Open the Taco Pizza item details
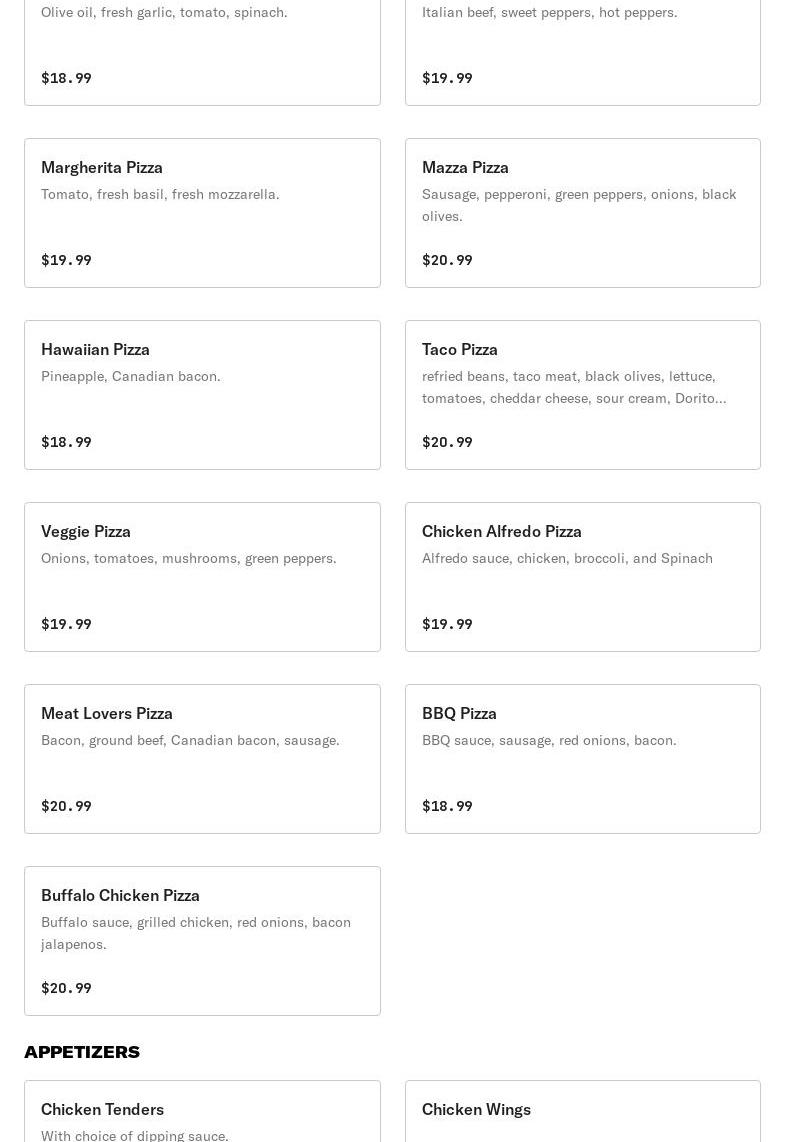The width and height of the screenshot is (785, 1142). click(x=582, y=395)
